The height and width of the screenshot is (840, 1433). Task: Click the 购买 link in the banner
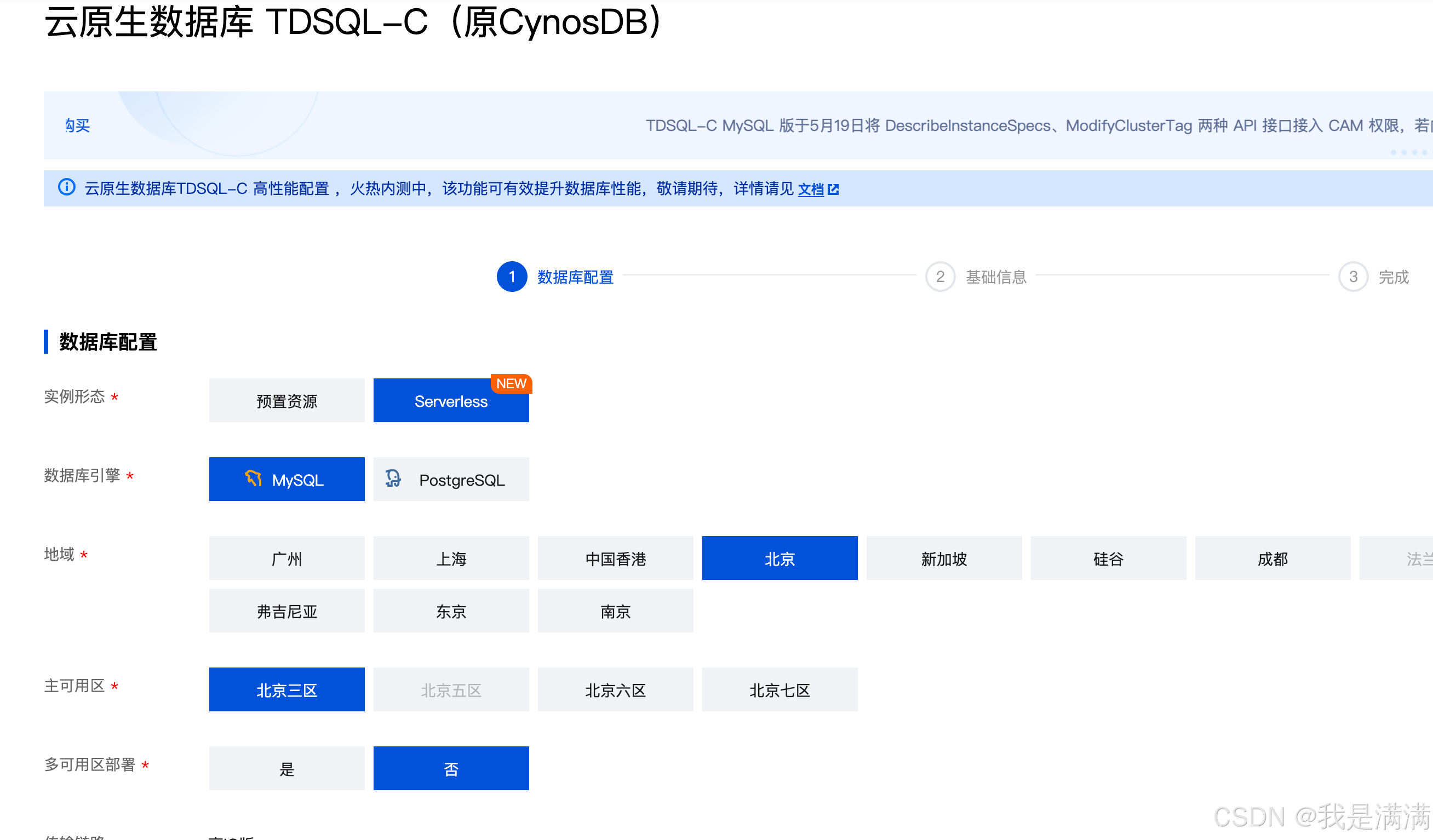pos(77,125)
